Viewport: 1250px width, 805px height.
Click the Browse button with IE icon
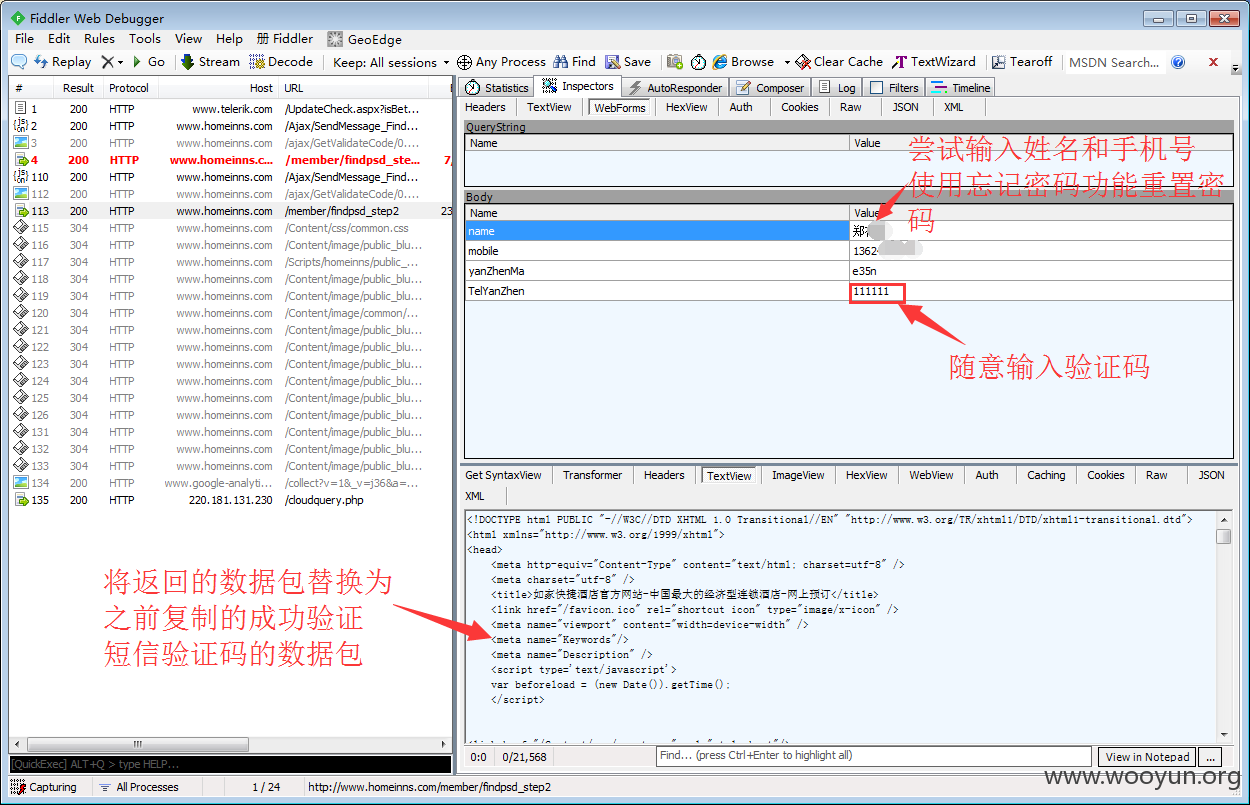(x=743, y=62)
